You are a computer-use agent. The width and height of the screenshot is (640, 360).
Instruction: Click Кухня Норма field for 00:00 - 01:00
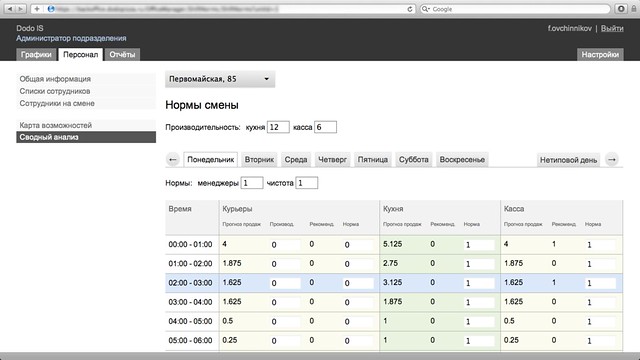479,245
